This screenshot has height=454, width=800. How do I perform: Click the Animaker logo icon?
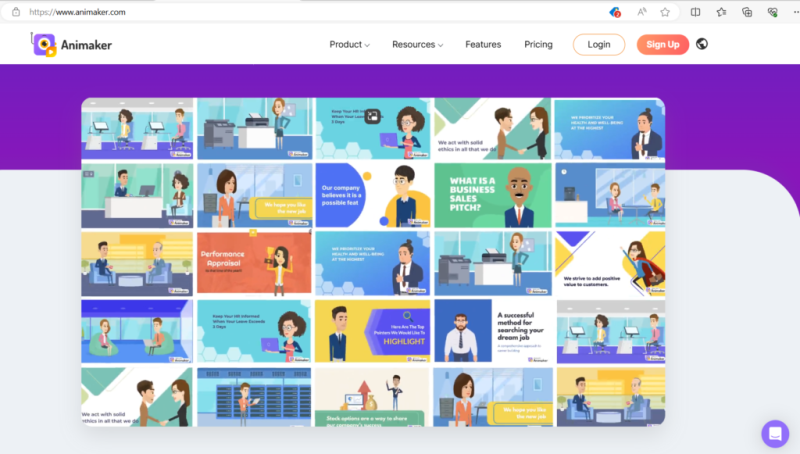[43, 44]
